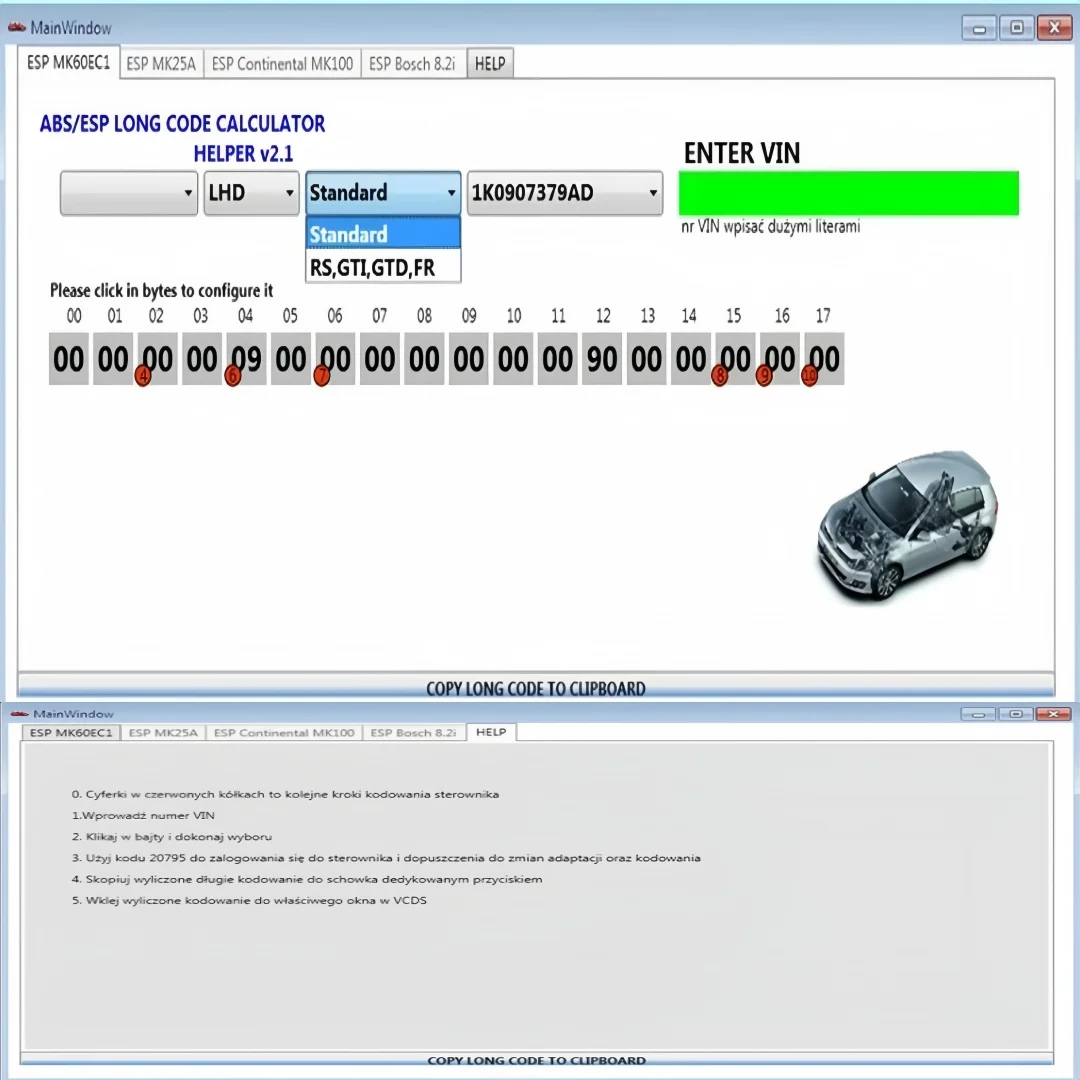Configure byte 02 value cell
The width and height of the screenshot is (1080, 1080).
coord(158,359)
